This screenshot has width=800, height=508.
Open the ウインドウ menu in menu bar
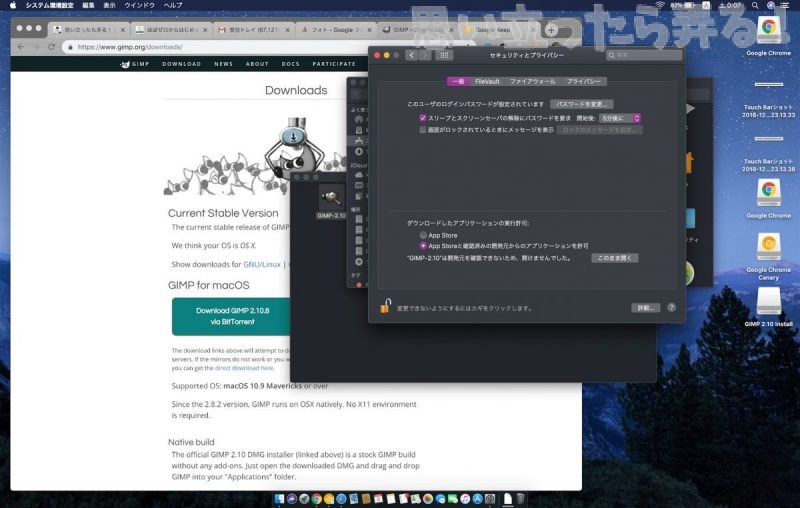point(138,6)
